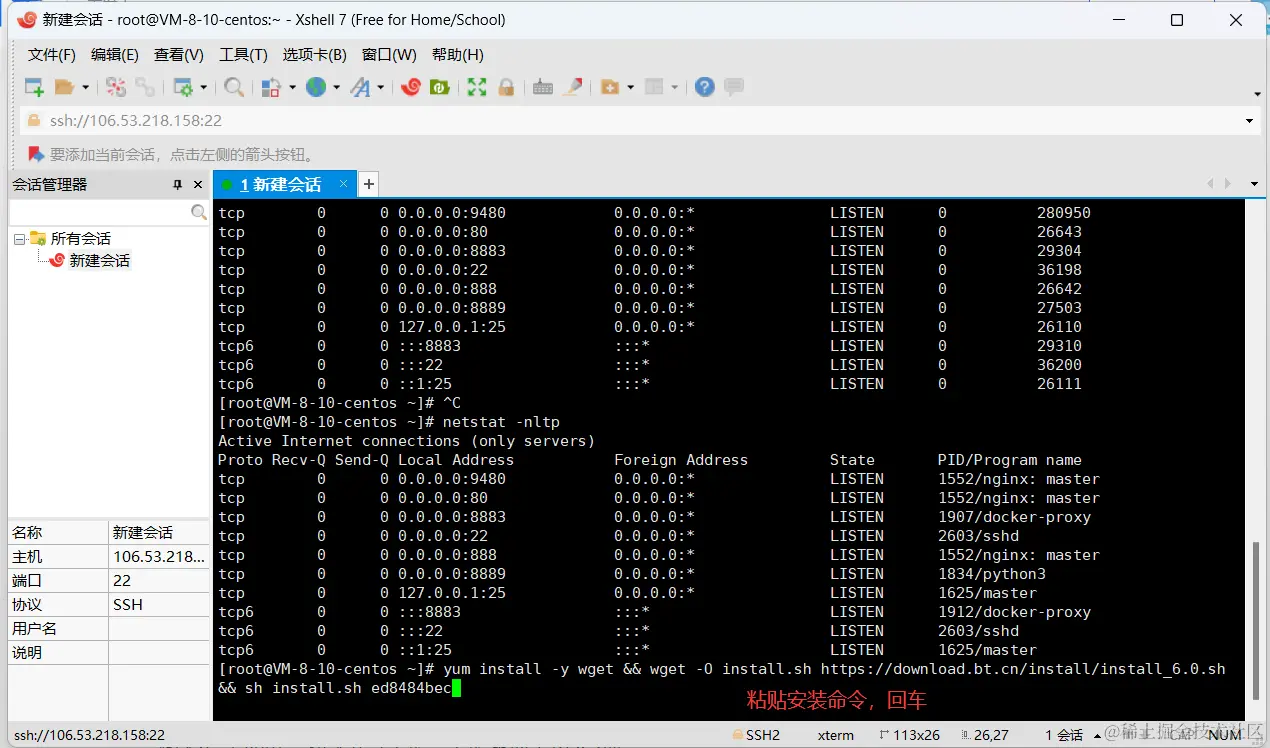Open Help with the blue question icon
The height and width of the screenshot is (748, 1270).
coord(705,87)
